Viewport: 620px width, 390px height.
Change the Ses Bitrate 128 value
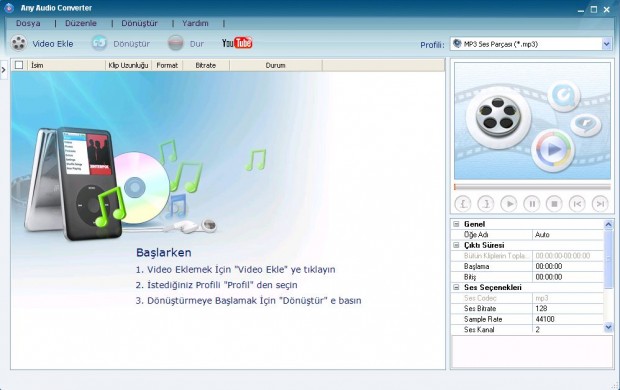[x=568, y=308]
